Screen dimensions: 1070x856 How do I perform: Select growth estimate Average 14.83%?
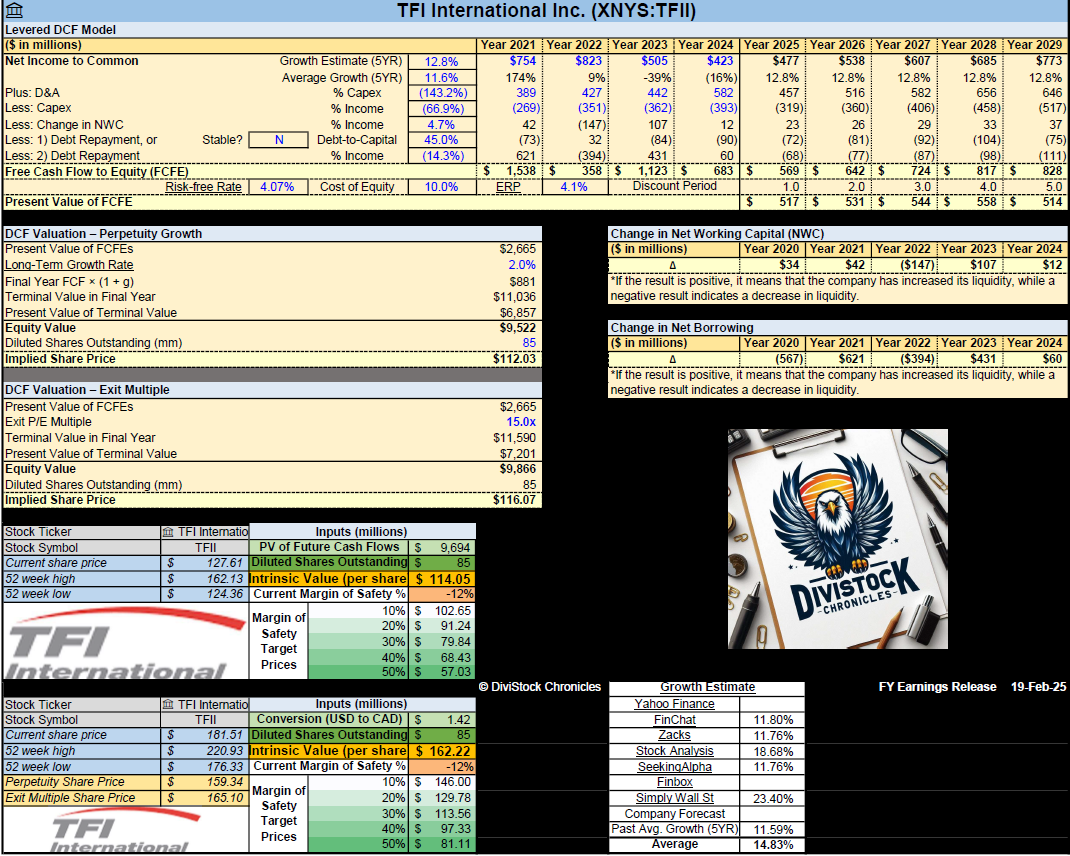point(772,845)
